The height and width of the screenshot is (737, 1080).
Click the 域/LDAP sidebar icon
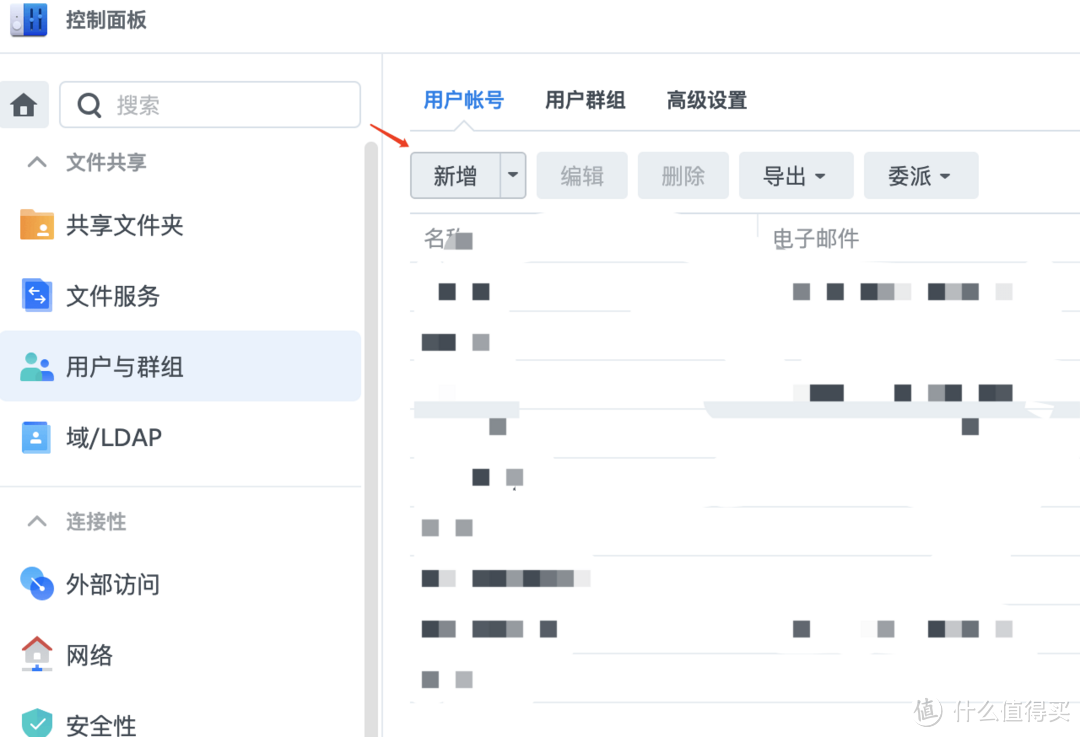point(37,437)
